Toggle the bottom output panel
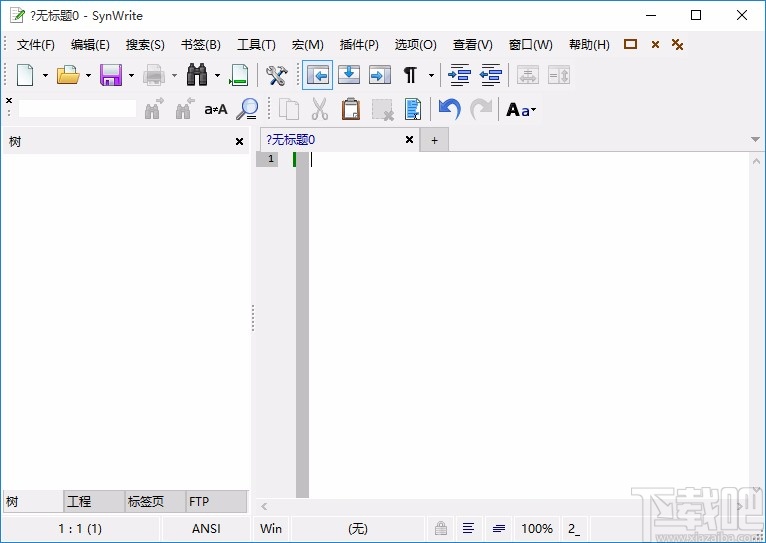766x543 pixels. 349,75
